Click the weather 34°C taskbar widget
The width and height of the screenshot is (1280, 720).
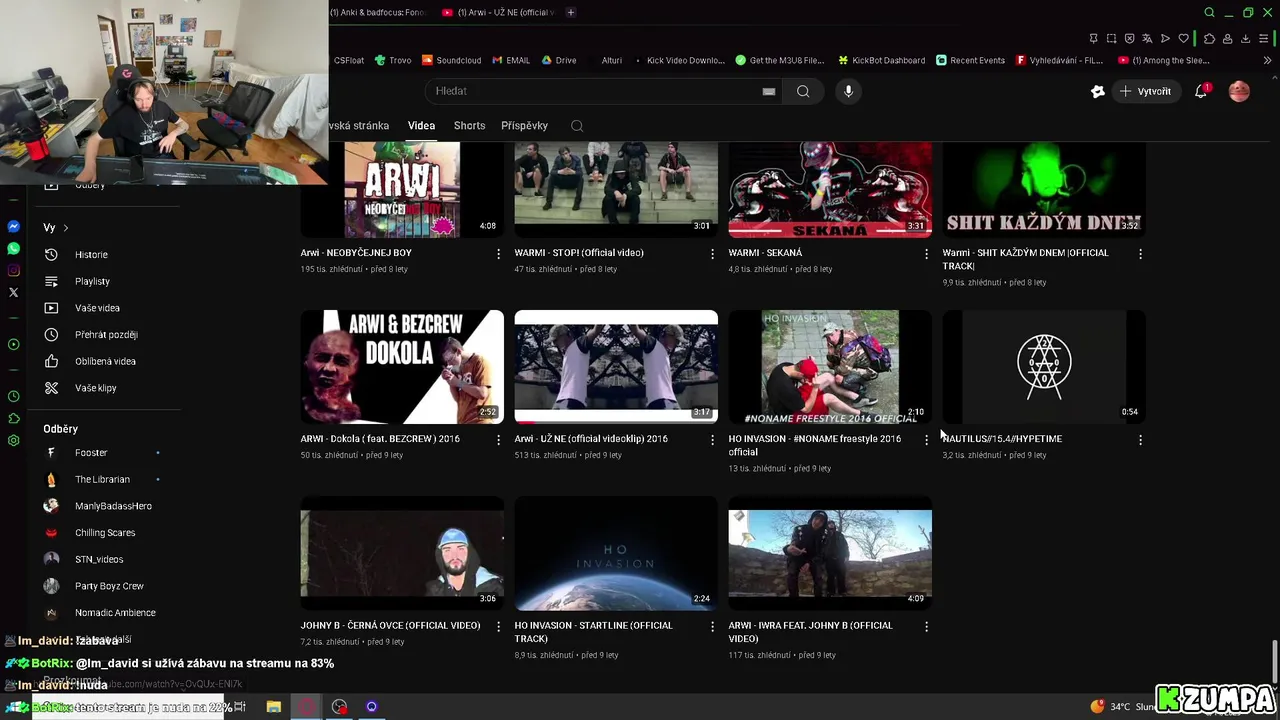pos(1126,707)
